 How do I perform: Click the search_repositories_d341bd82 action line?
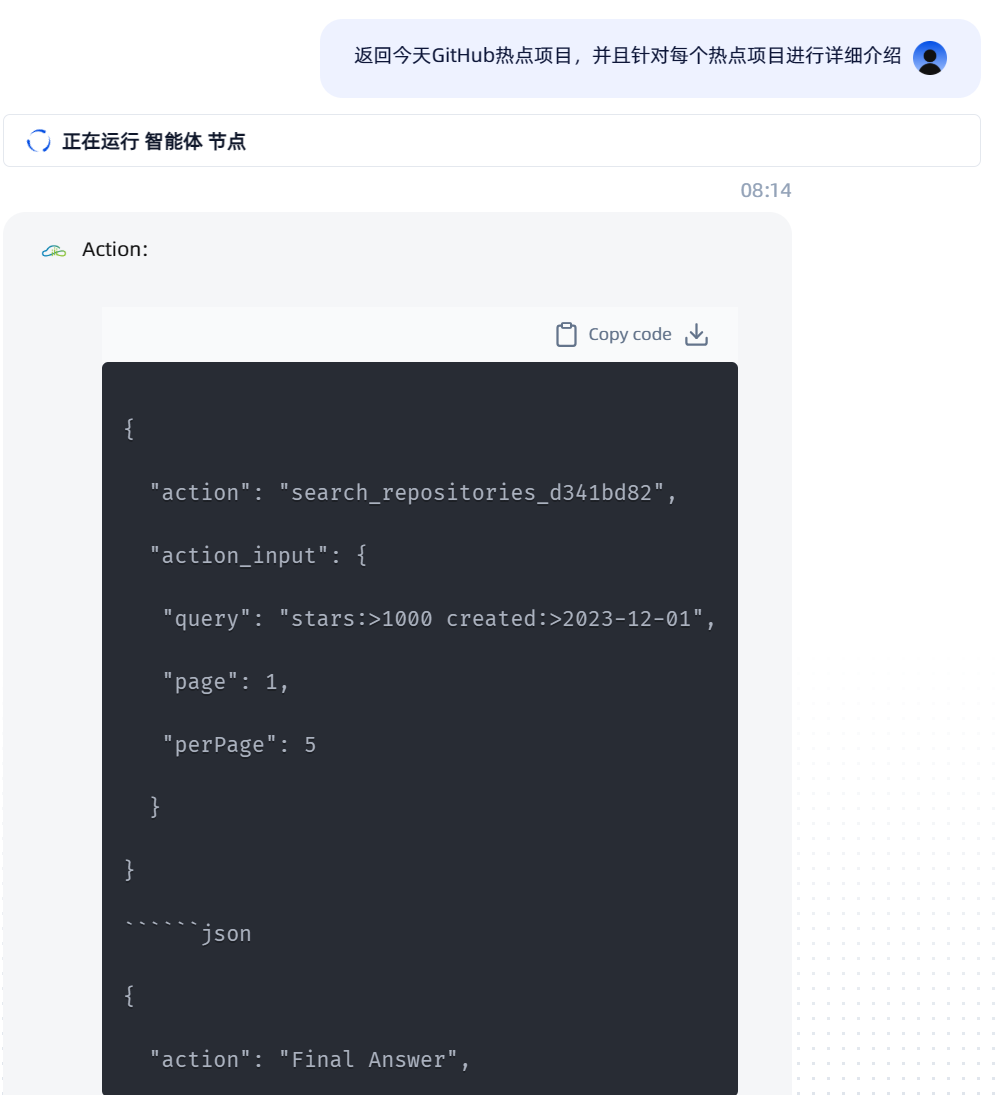(x=413, y=492)
